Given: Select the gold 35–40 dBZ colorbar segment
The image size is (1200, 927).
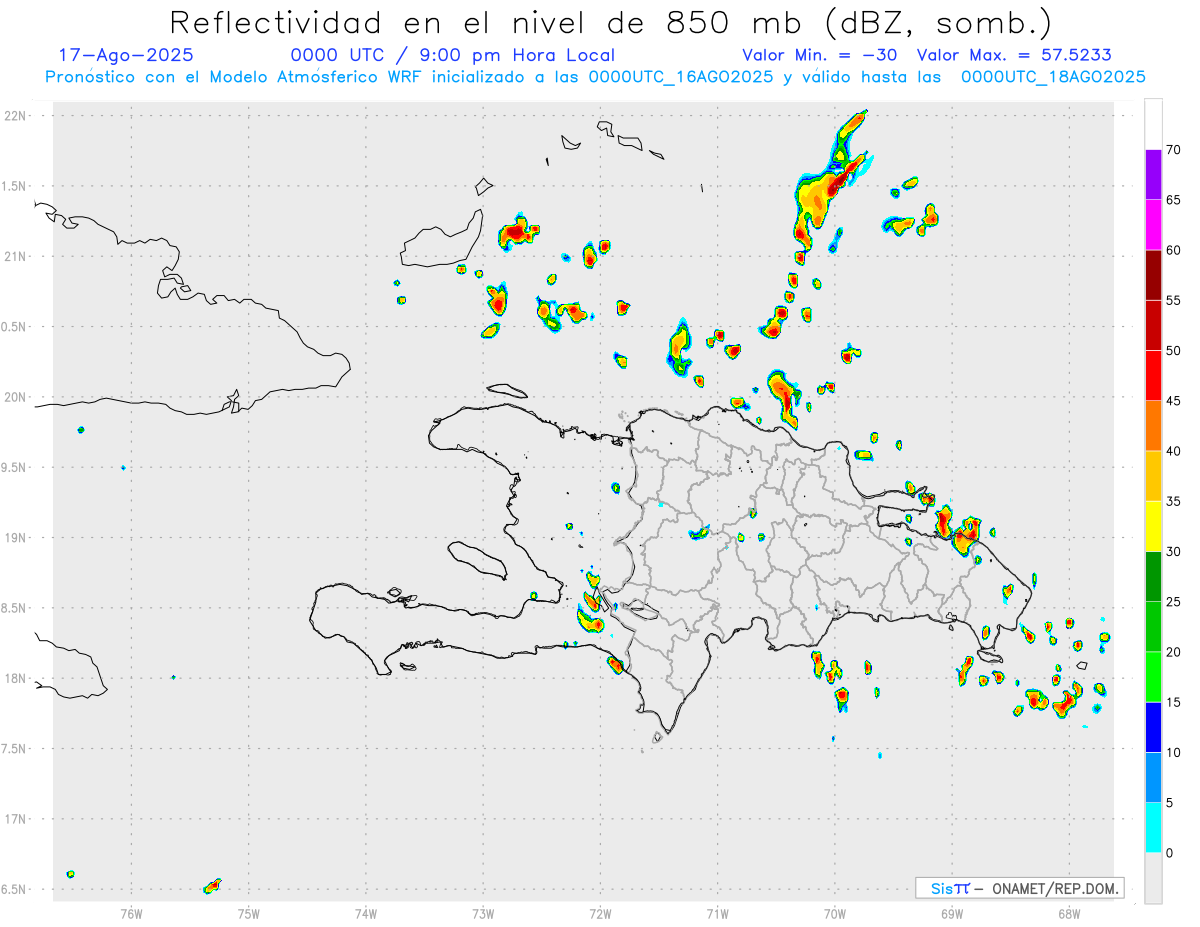Looking at the screenshot, I should coord(1153,476).
